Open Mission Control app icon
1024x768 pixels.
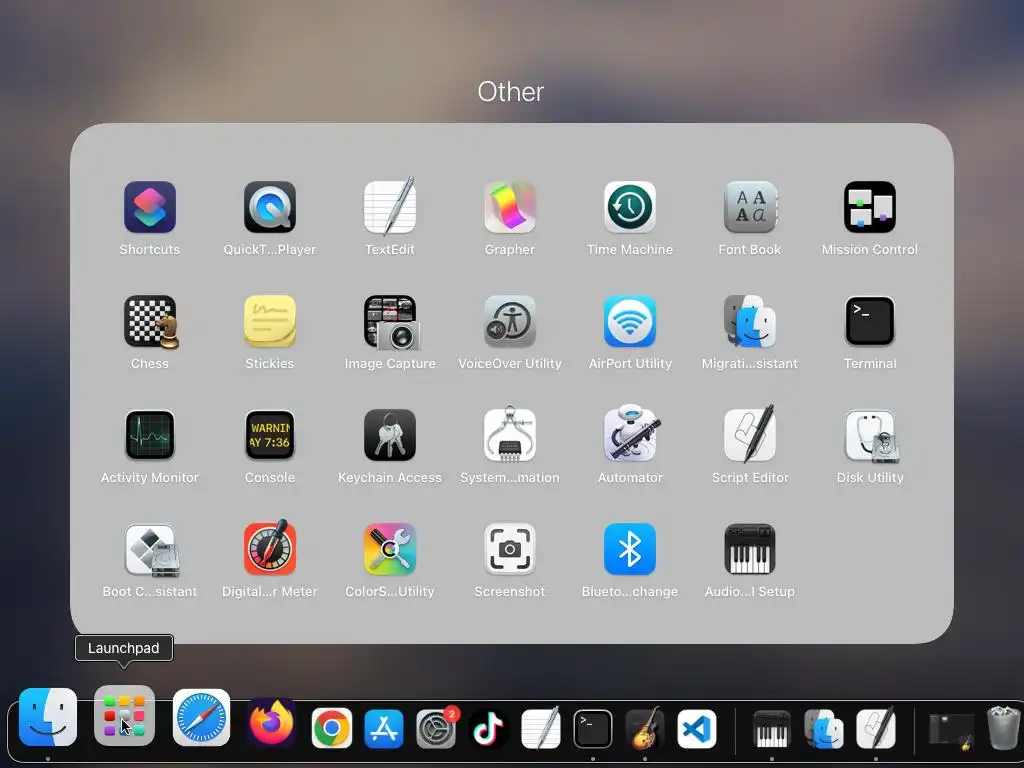tap(870, 207)
